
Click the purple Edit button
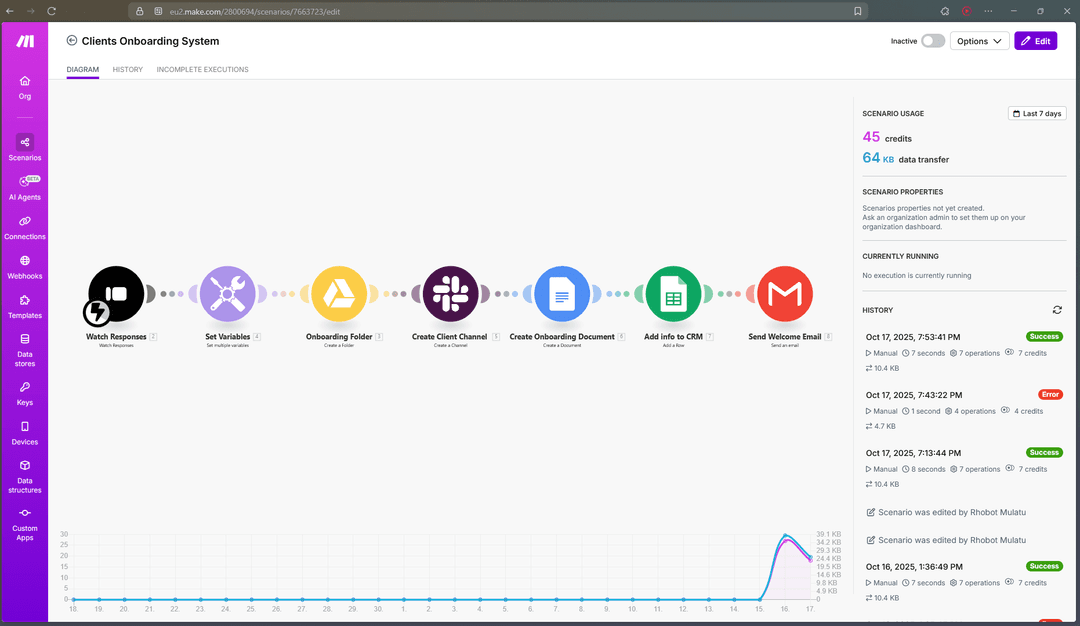tap(1035, 40)
